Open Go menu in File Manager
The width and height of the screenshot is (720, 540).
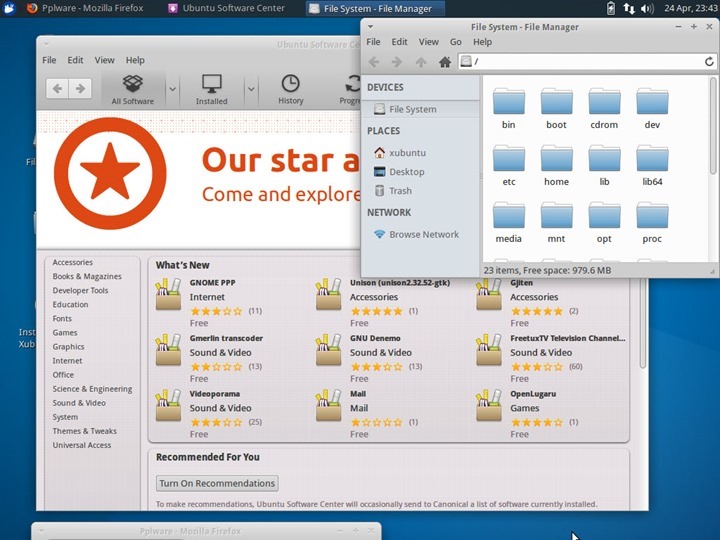tap(456, 42)
